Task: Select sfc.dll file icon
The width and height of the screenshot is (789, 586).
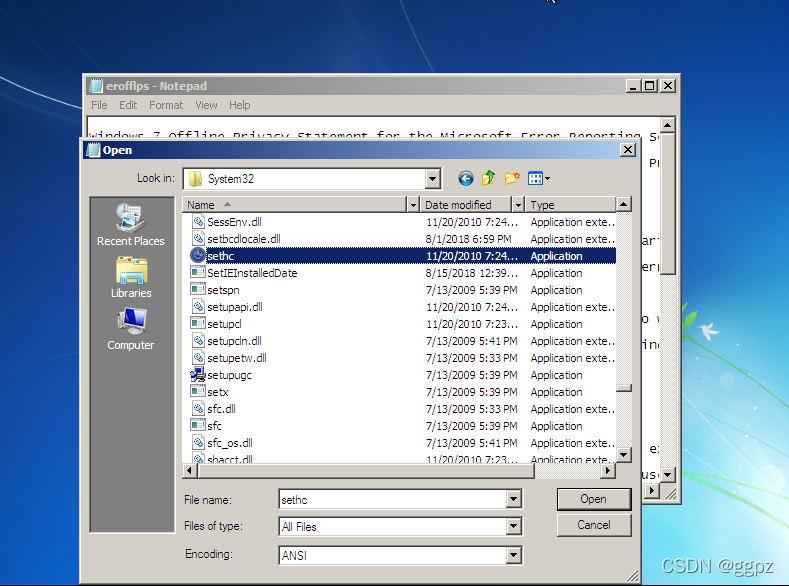Action: pos(198,408)
